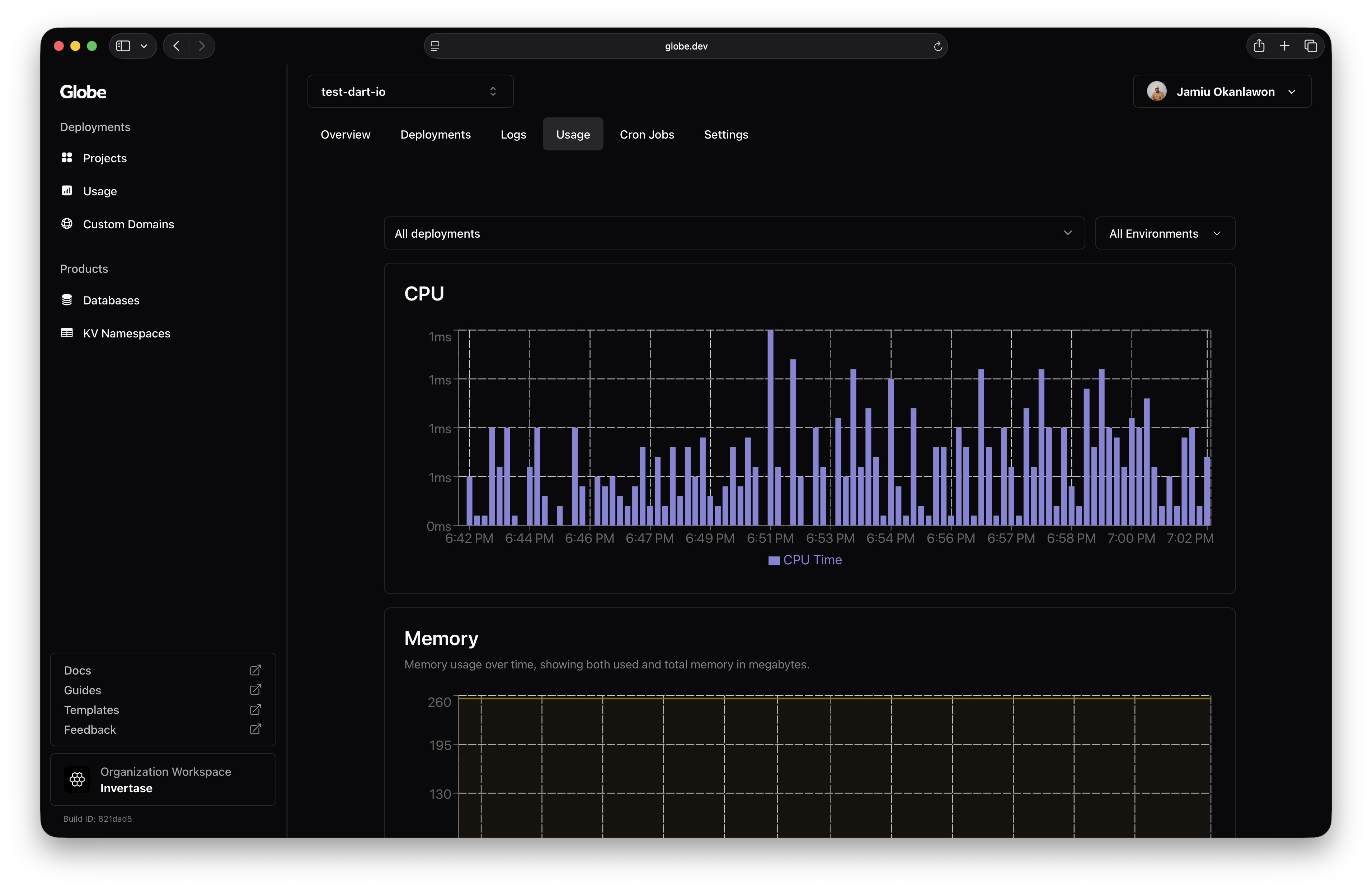Click the Docs external link icon
Image resolution: width=1372 pixels, height=891 pixels.
pos(255,670)
